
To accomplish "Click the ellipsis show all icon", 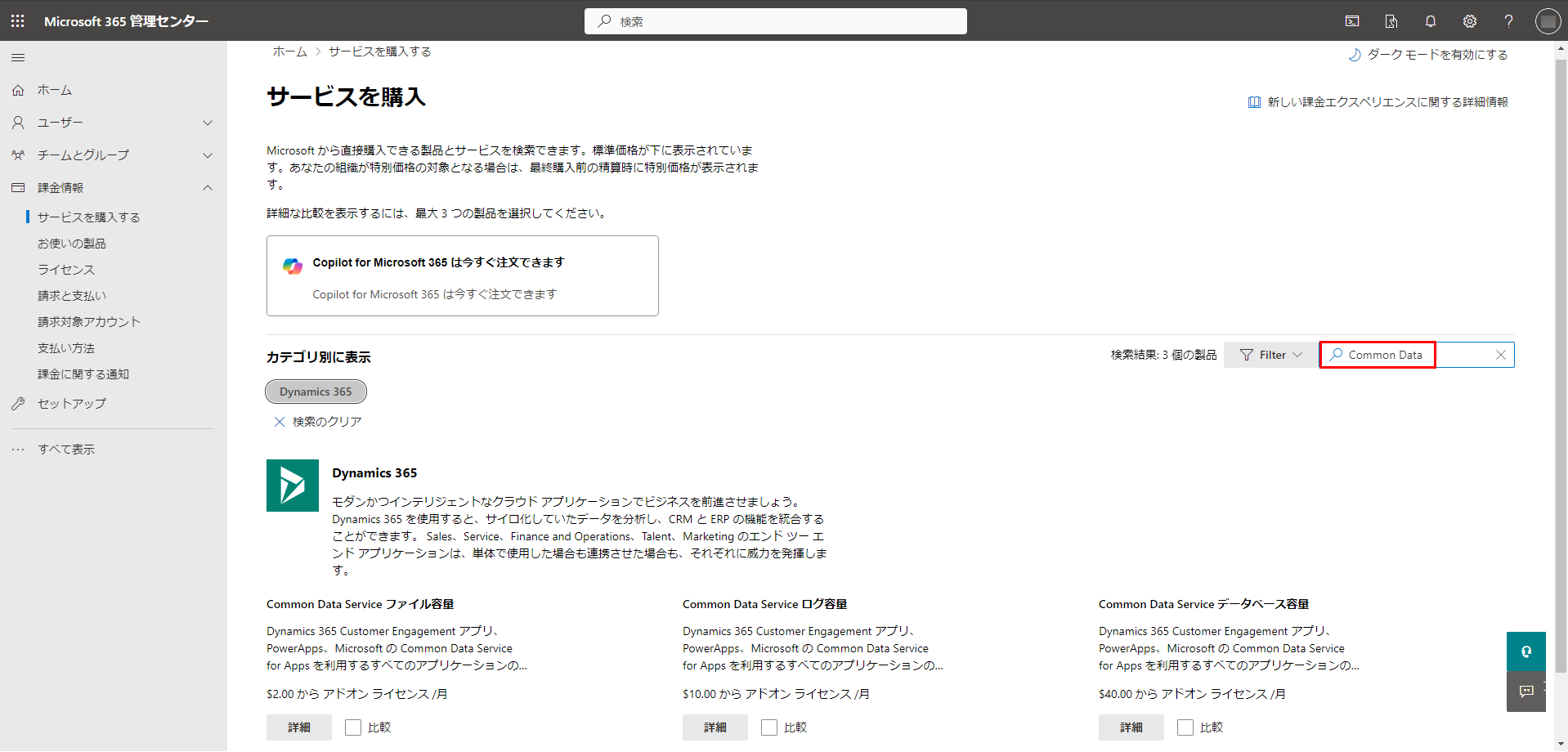I will [18, 449].
